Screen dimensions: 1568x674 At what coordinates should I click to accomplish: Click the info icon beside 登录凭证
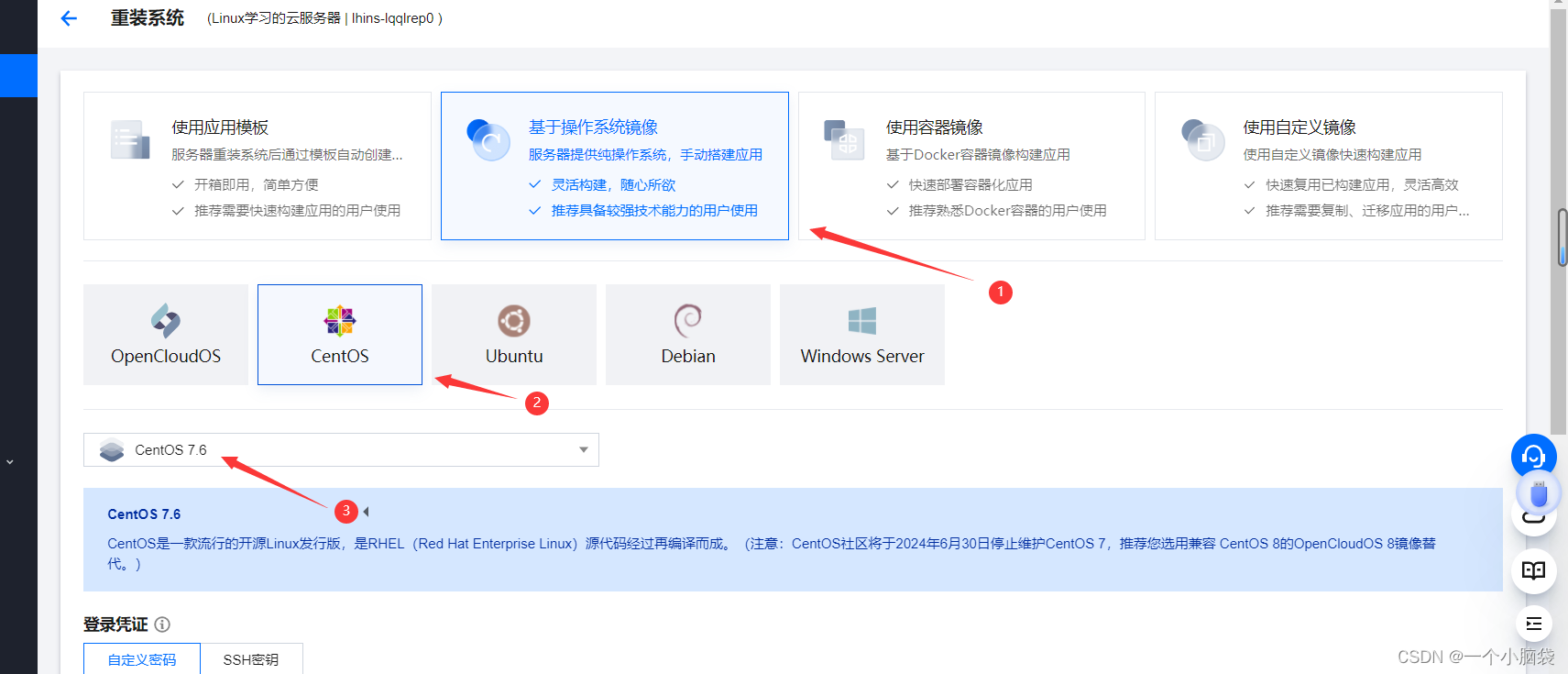162,624
